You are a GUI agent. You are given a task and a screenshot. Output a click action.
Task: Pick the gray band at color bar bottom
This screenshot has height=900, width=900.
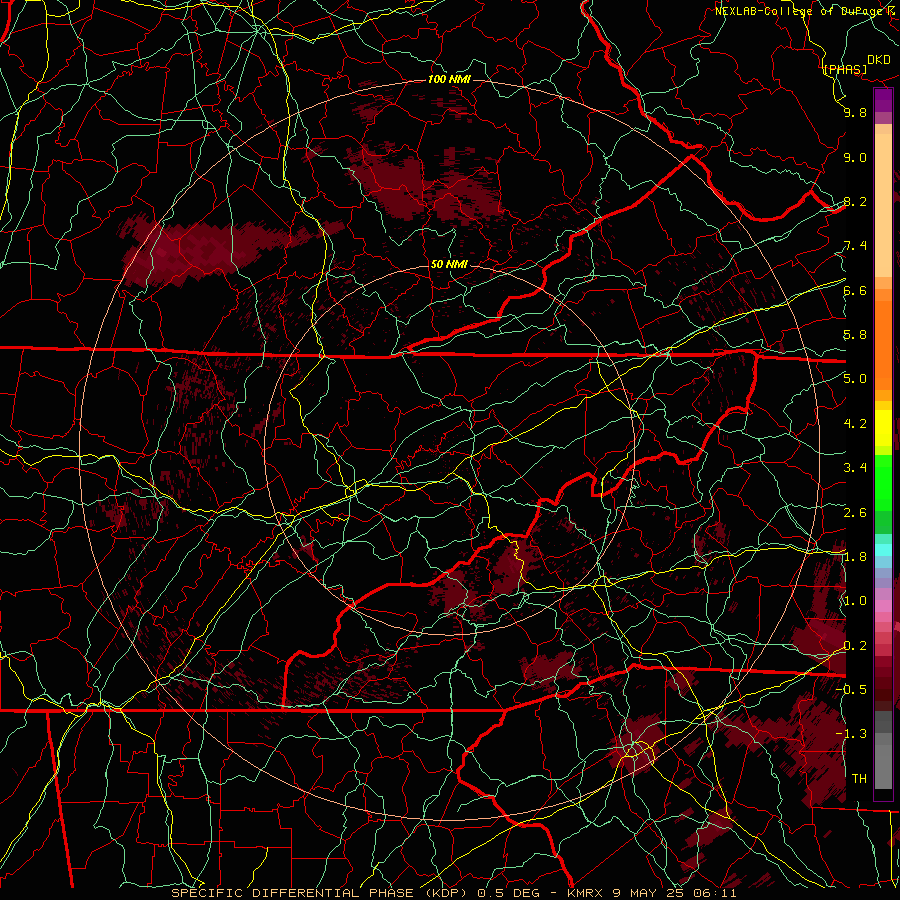[x=883, y=761]
